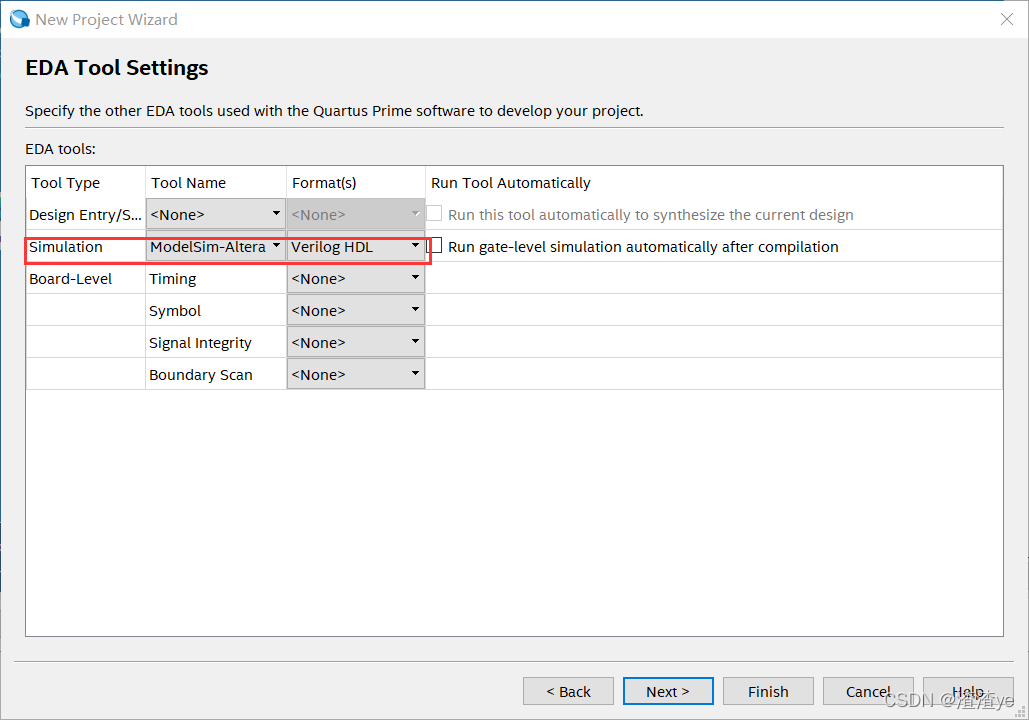1029x720 pixels.
Task: Open the Design Entry format dropdown
Action: pos(356,214)
